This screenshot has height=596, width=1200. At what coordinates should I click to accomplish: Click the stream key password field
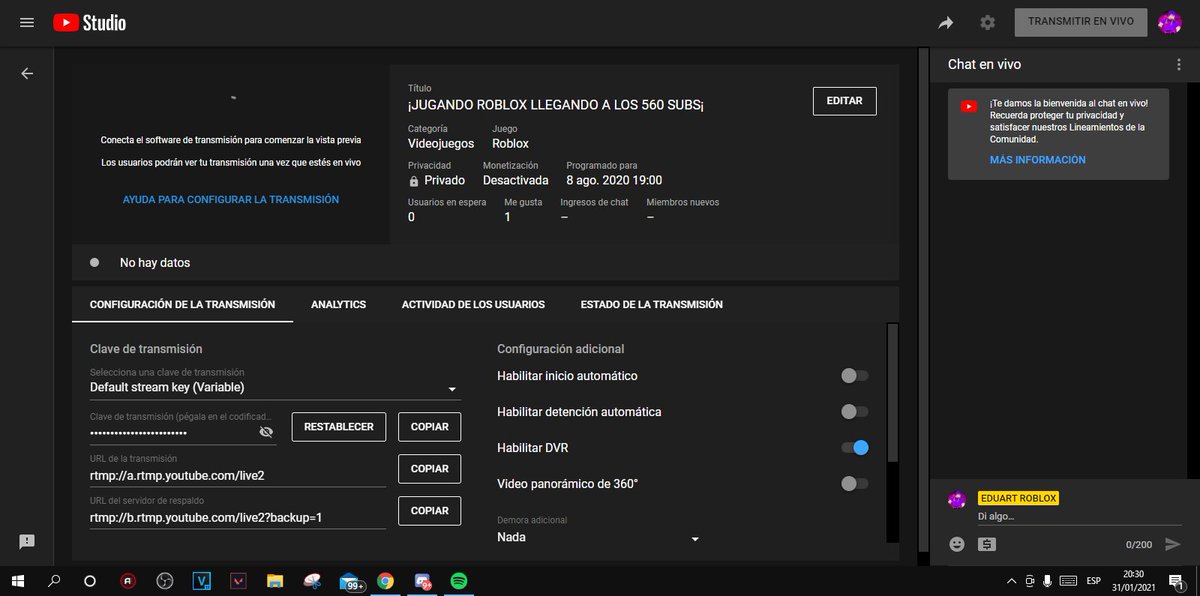click(172, 431)
